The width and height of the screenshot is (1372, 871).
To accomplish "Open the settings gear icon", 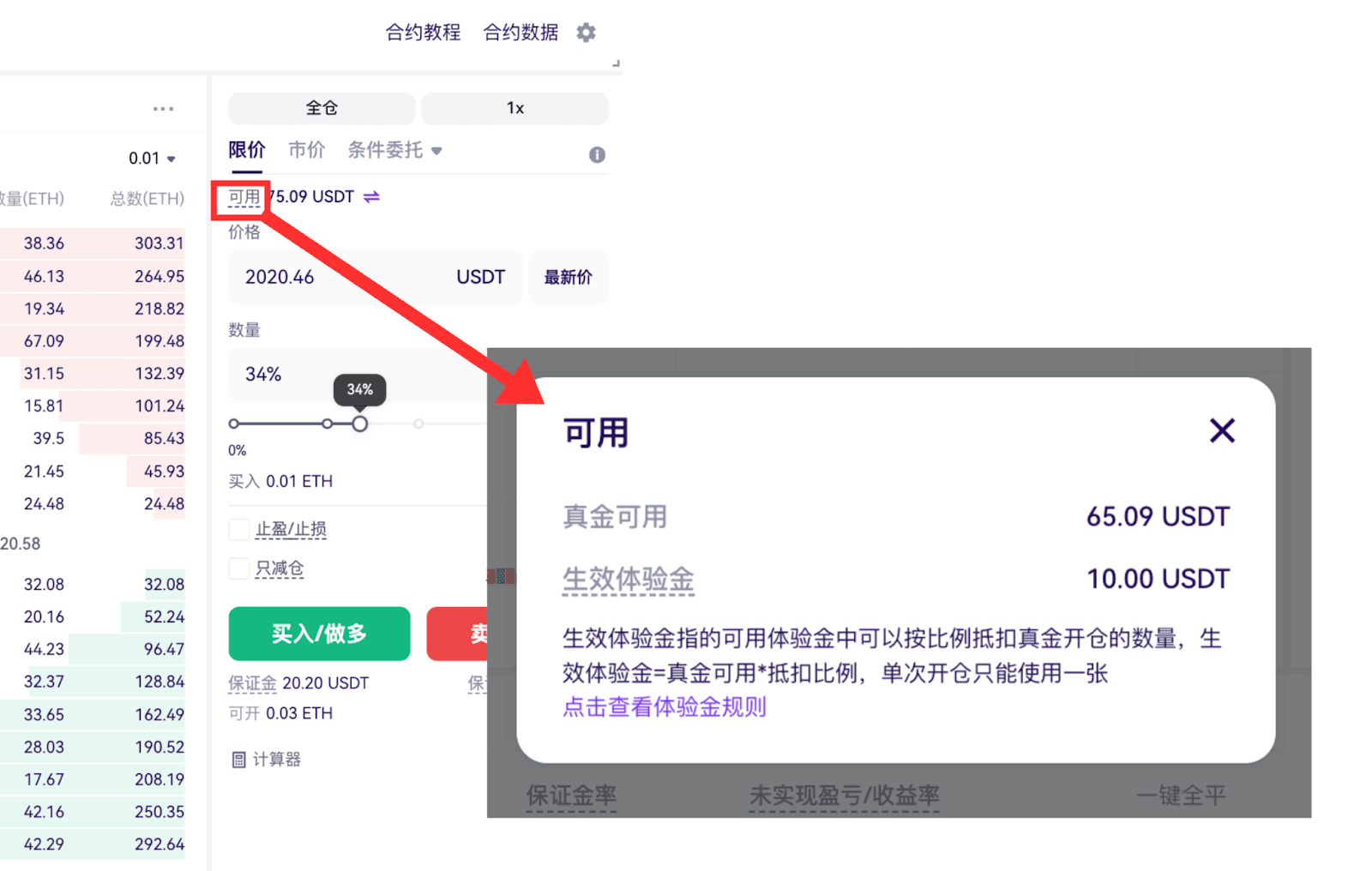I will (x=586, y=33).
